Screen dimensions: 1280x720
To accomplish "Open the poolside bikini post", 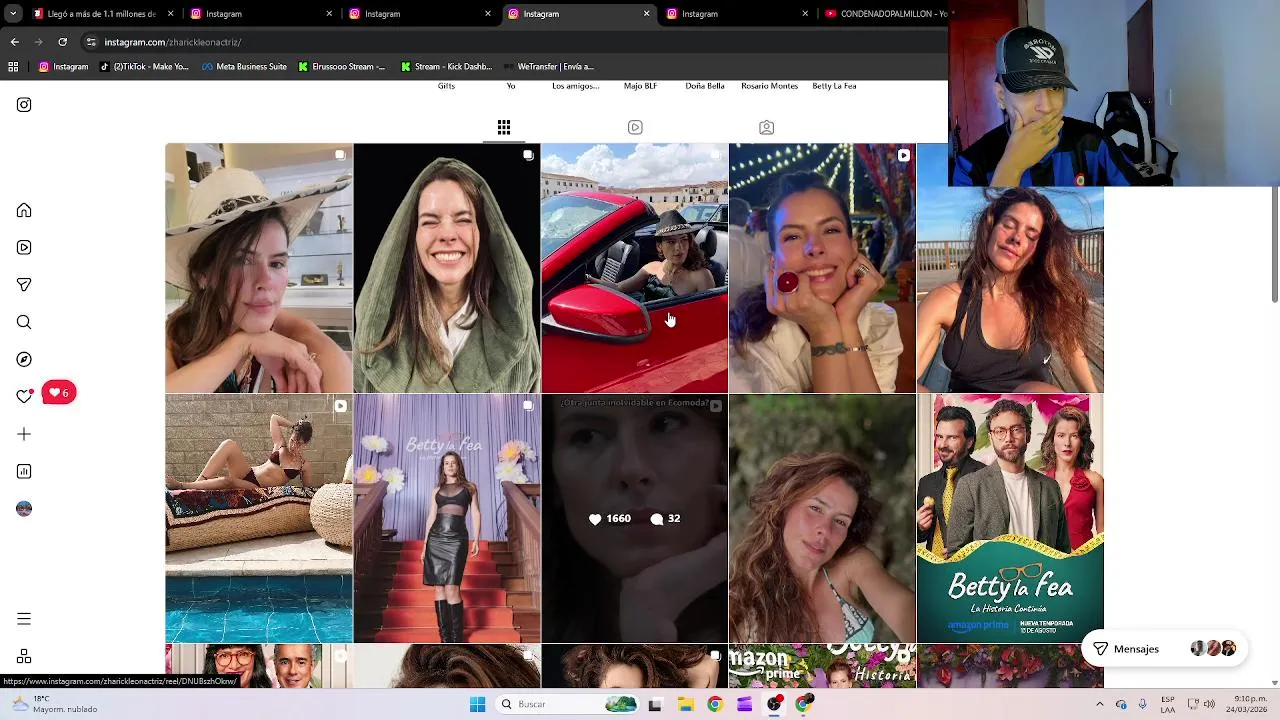I will [x=259, y=518].
